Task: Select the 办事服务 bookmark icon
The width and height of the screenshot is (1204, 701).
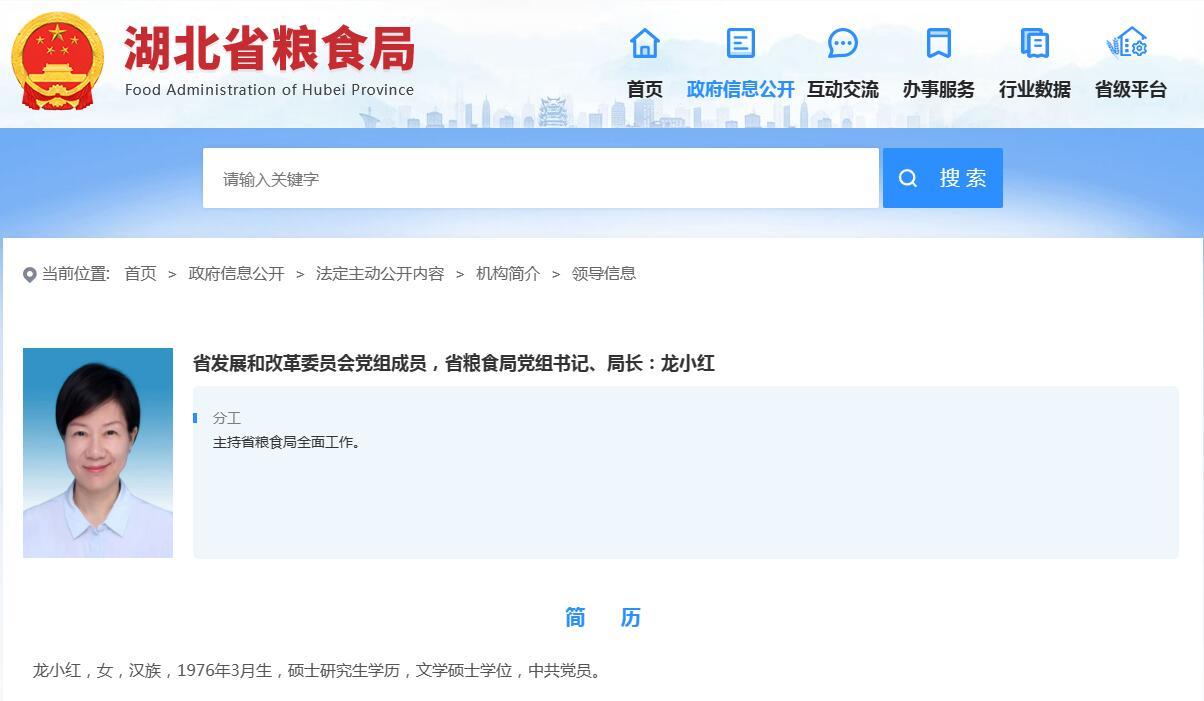Action: click(x=936, y=43)
